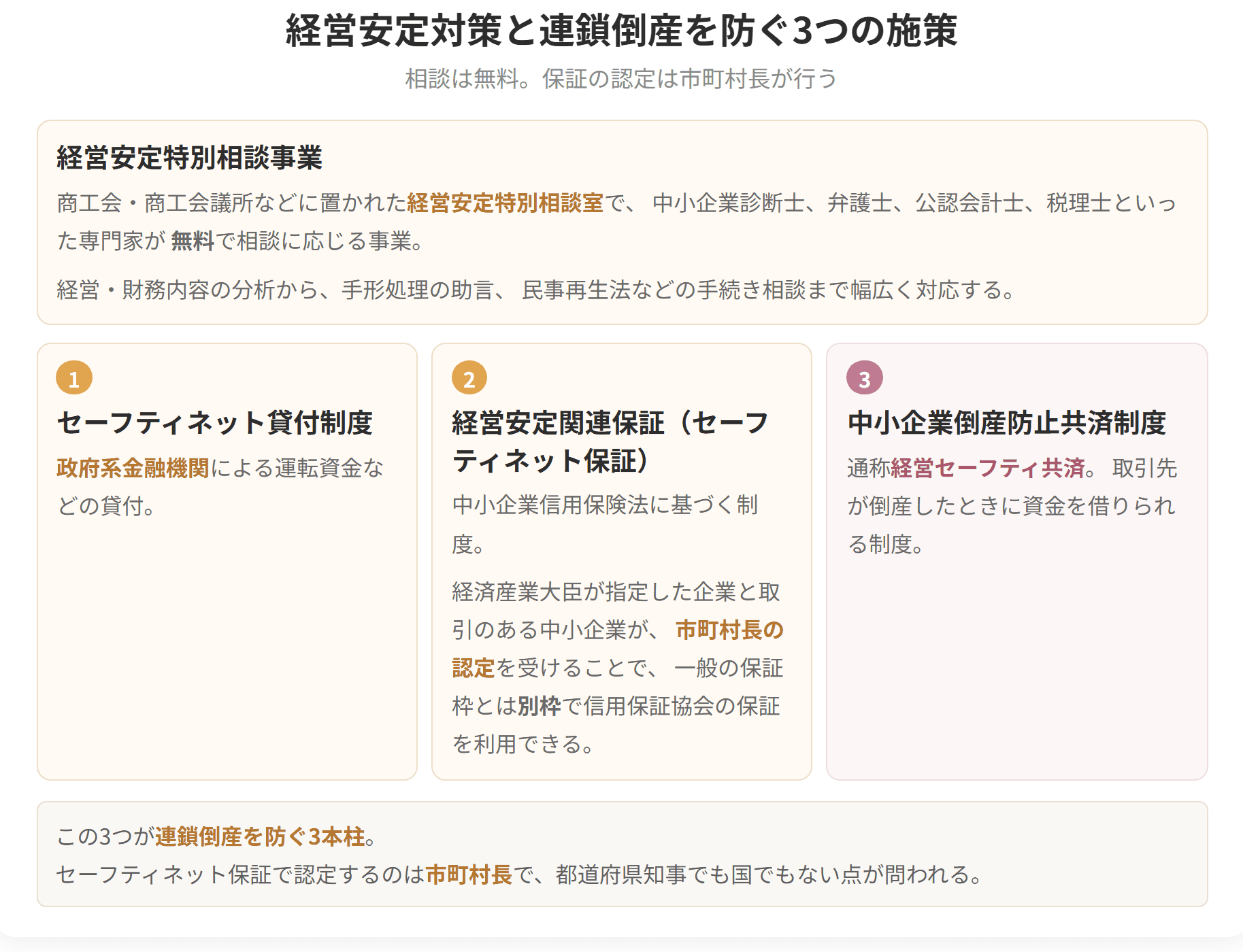Click the heading 経営安定関連保証（セーフティネット保証）
This screenshot has height=952, width=1243.
[x=610, y=442]
